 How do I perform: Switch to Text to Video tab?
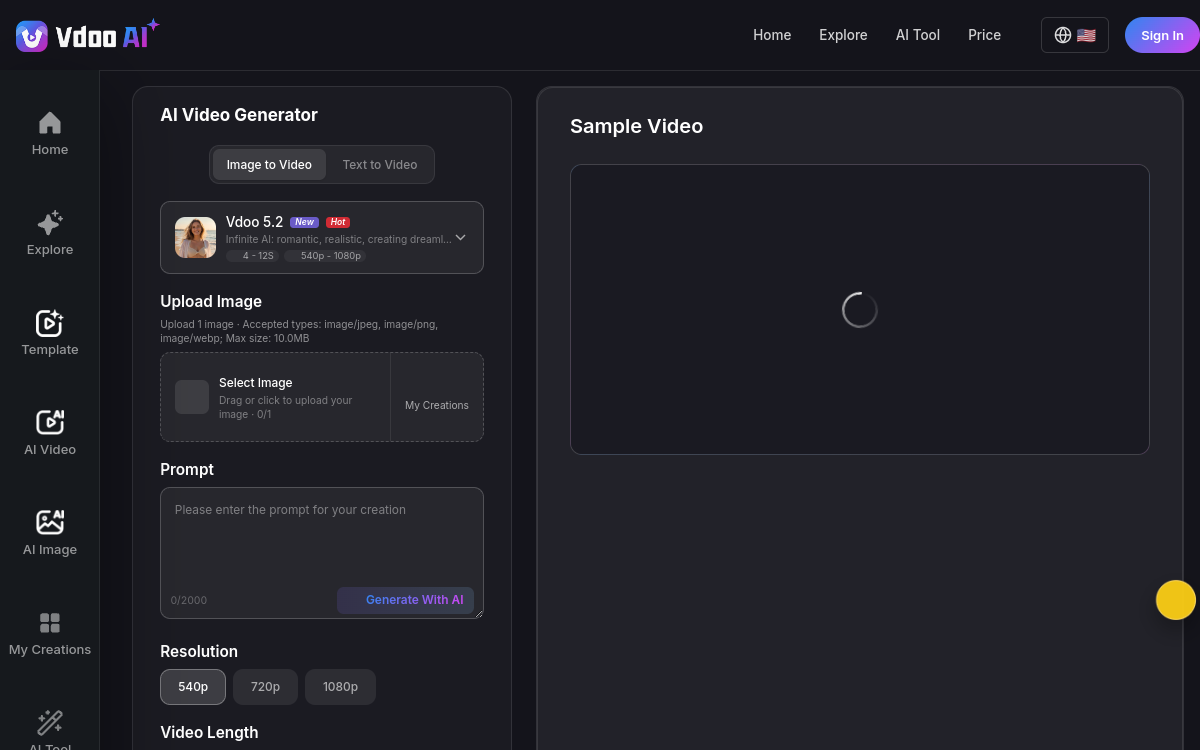point(380,165)
